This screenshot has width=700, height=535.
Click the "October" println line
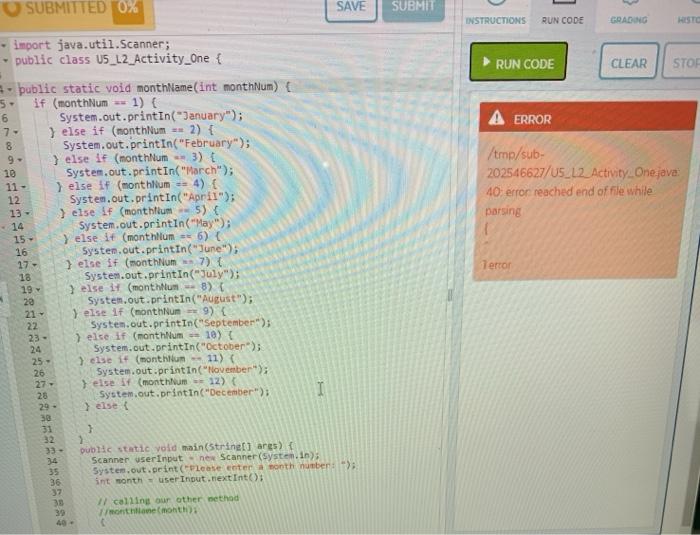point(177,347)
